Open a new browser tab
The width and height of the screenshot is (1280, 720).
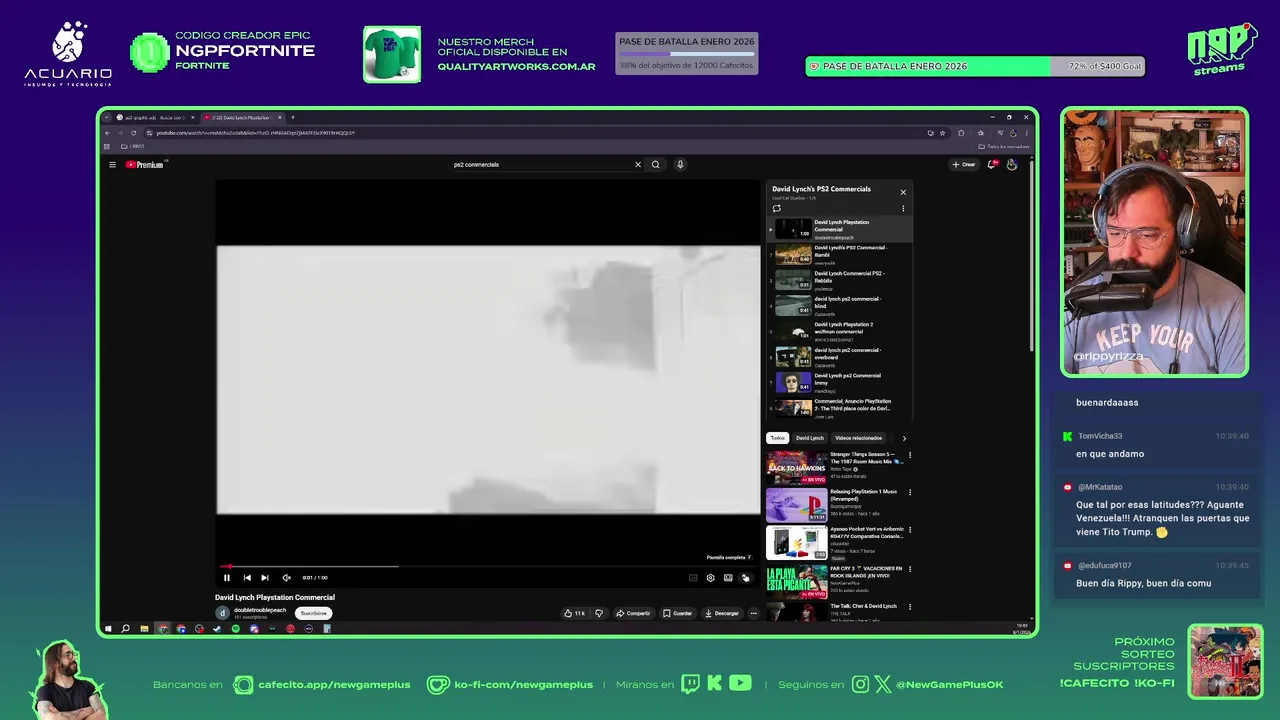click(x=292, y=117)
